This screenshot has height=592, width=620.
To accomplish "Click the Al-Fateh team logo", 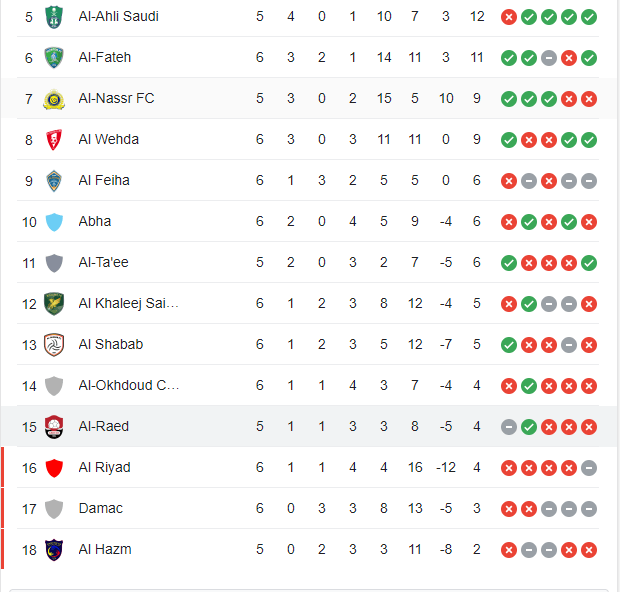I will [x=54, y=58].
